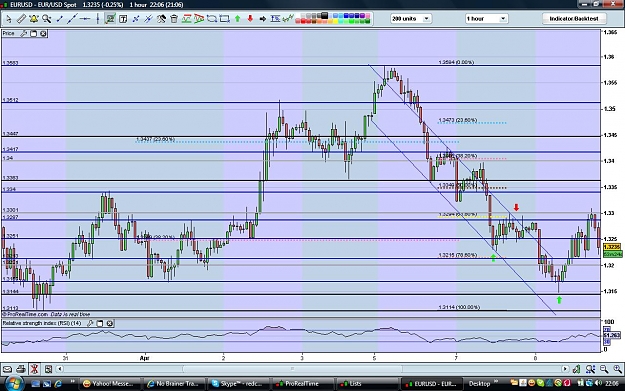Open RSI panel wrench settings
This screenshot has width=625, height=391.
(x=90, y=323)
